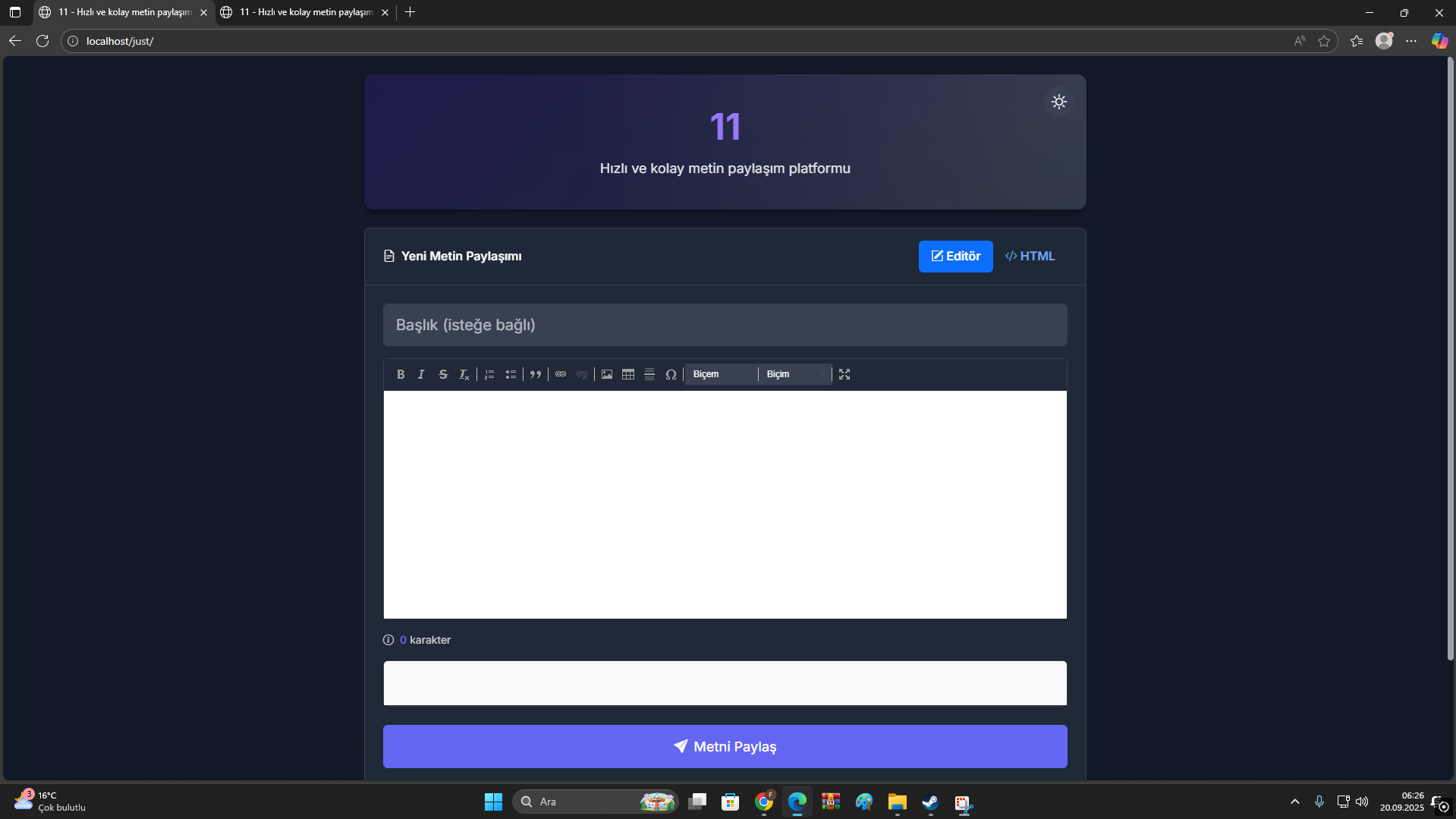Toggle italic formatting in the editor toolbar

pyautogui.click(x=422, y=374)
